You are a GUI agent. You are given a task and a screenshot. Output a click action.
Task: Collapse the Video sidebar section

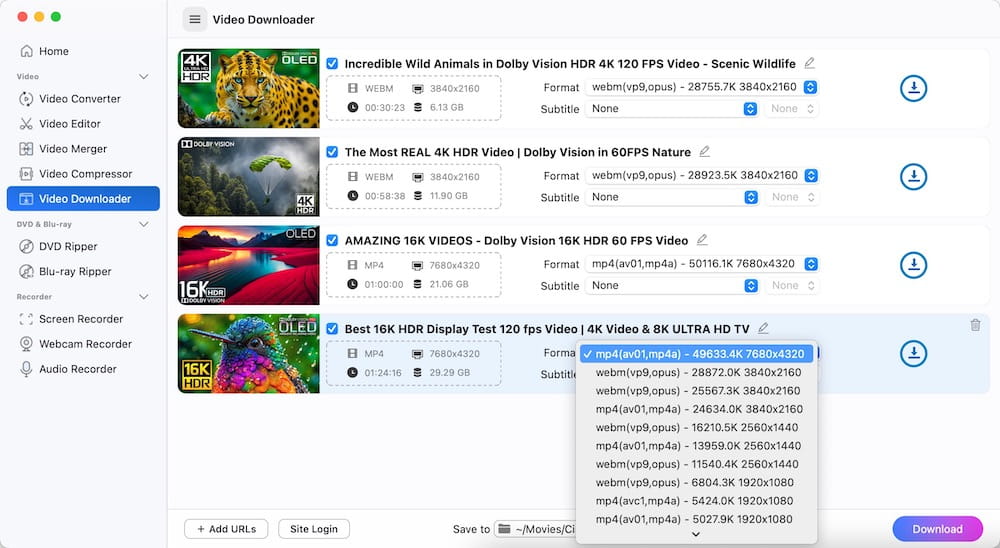143,77
